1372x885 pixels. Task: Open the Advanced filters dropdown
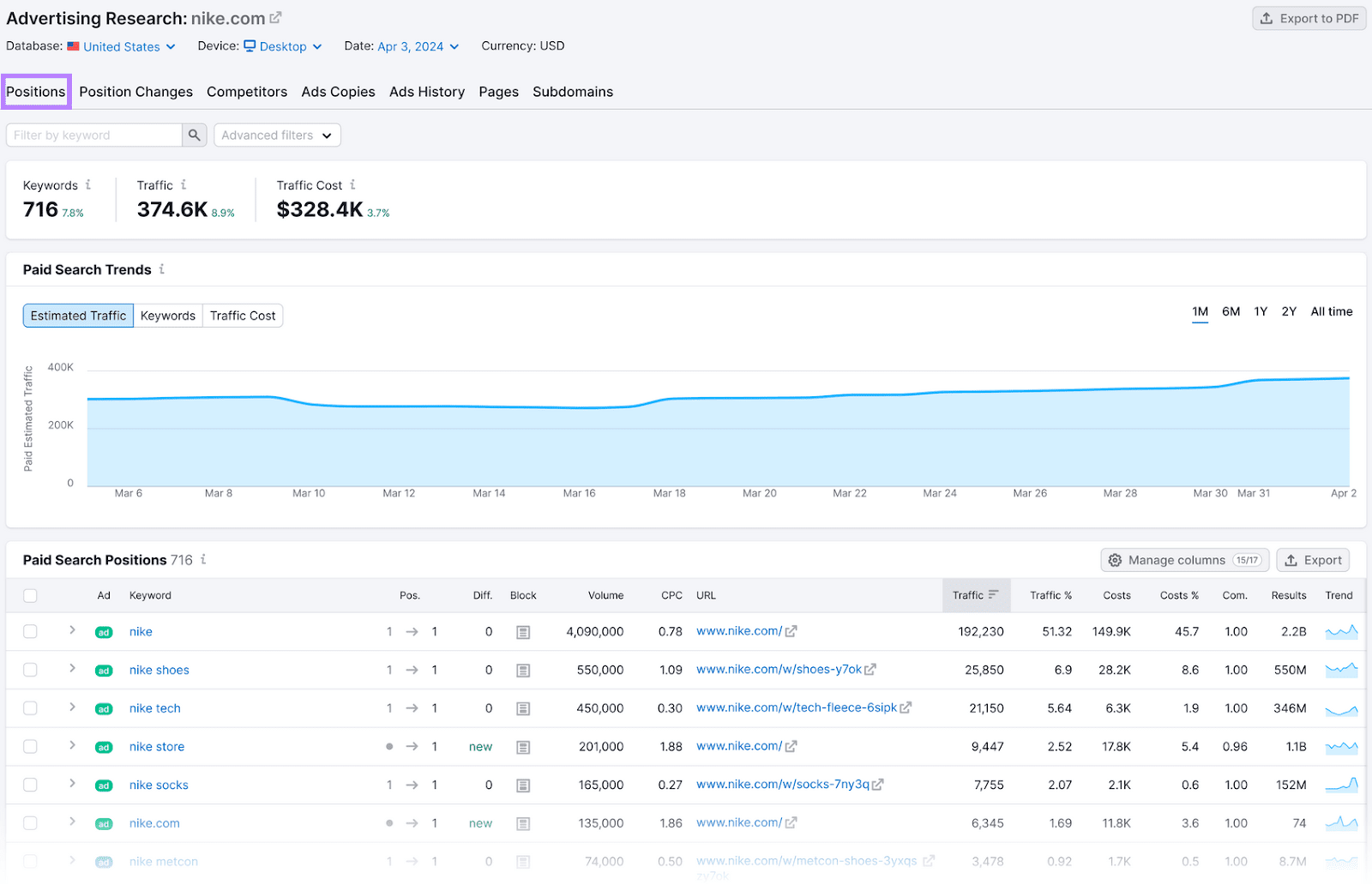(276, 135)
